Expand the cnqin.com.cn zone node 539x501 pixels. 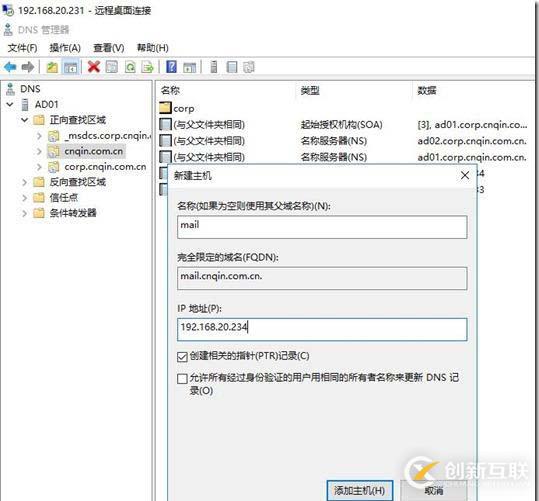(39, 151)
